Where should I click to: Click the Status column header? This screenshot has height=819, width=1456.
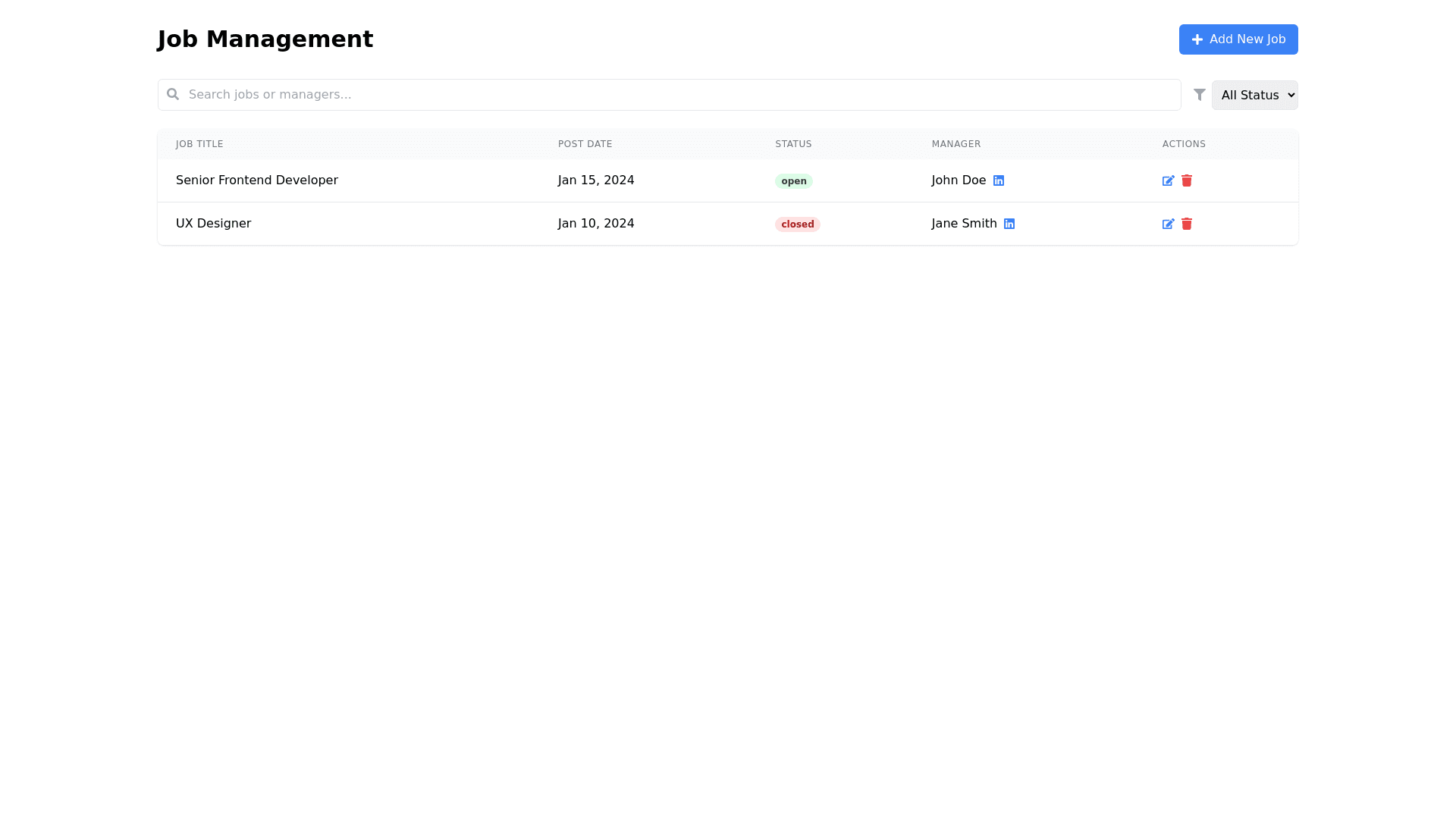tap(793, 144)
